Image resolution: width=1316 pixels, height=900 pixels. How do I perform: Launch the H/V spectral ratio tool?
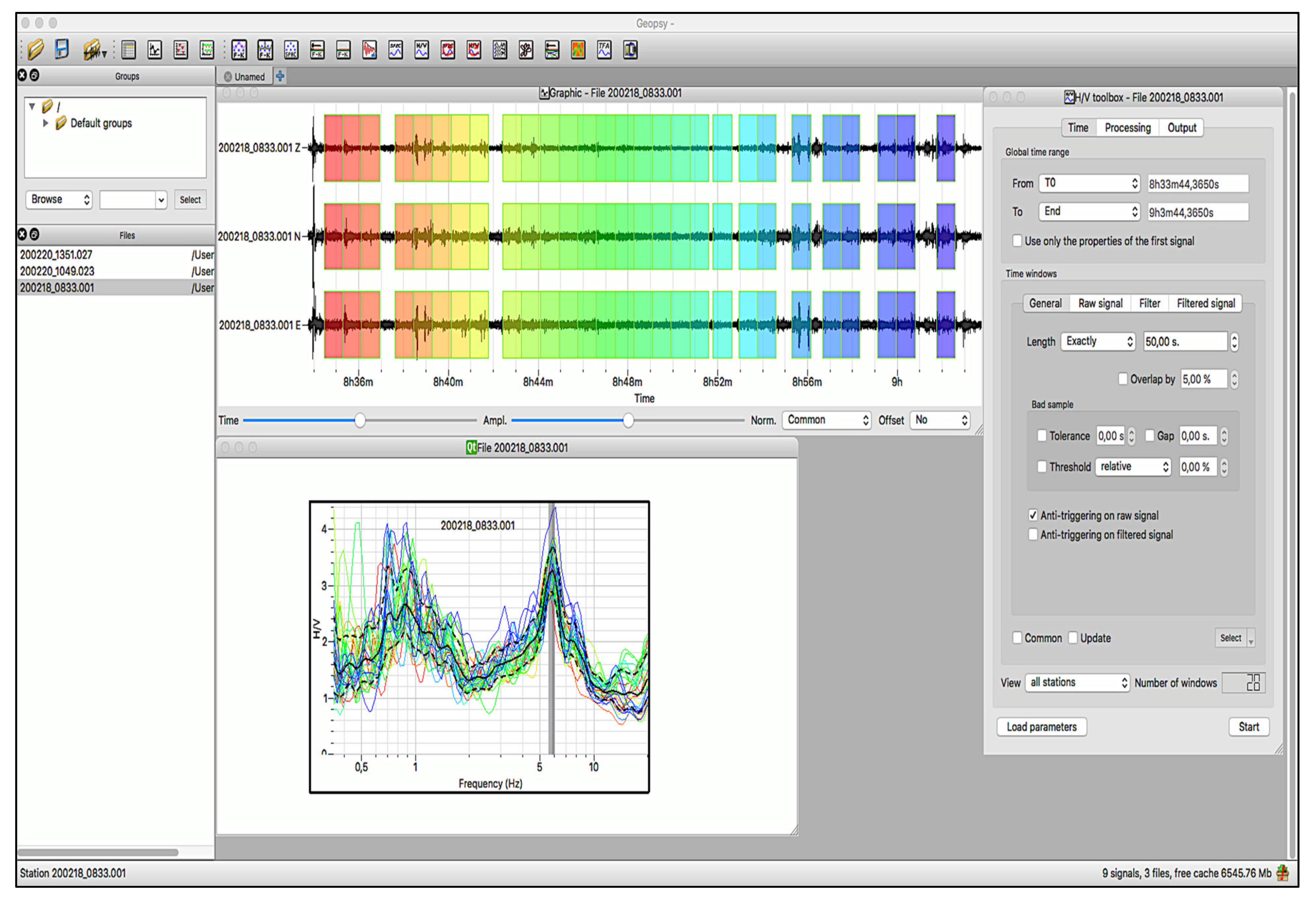pos(422,50)
